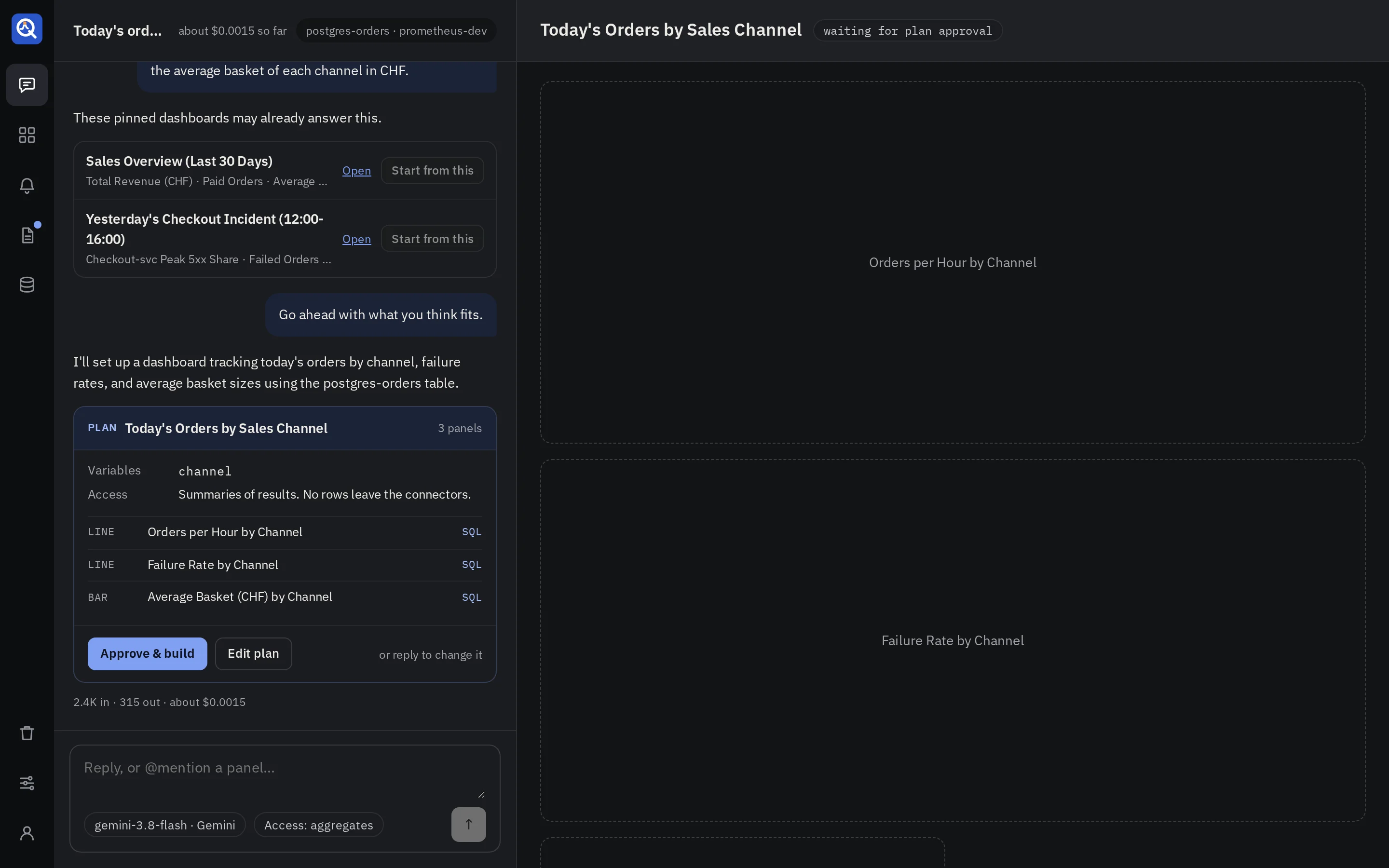Open the dashboards grid icon

[27, 135]
